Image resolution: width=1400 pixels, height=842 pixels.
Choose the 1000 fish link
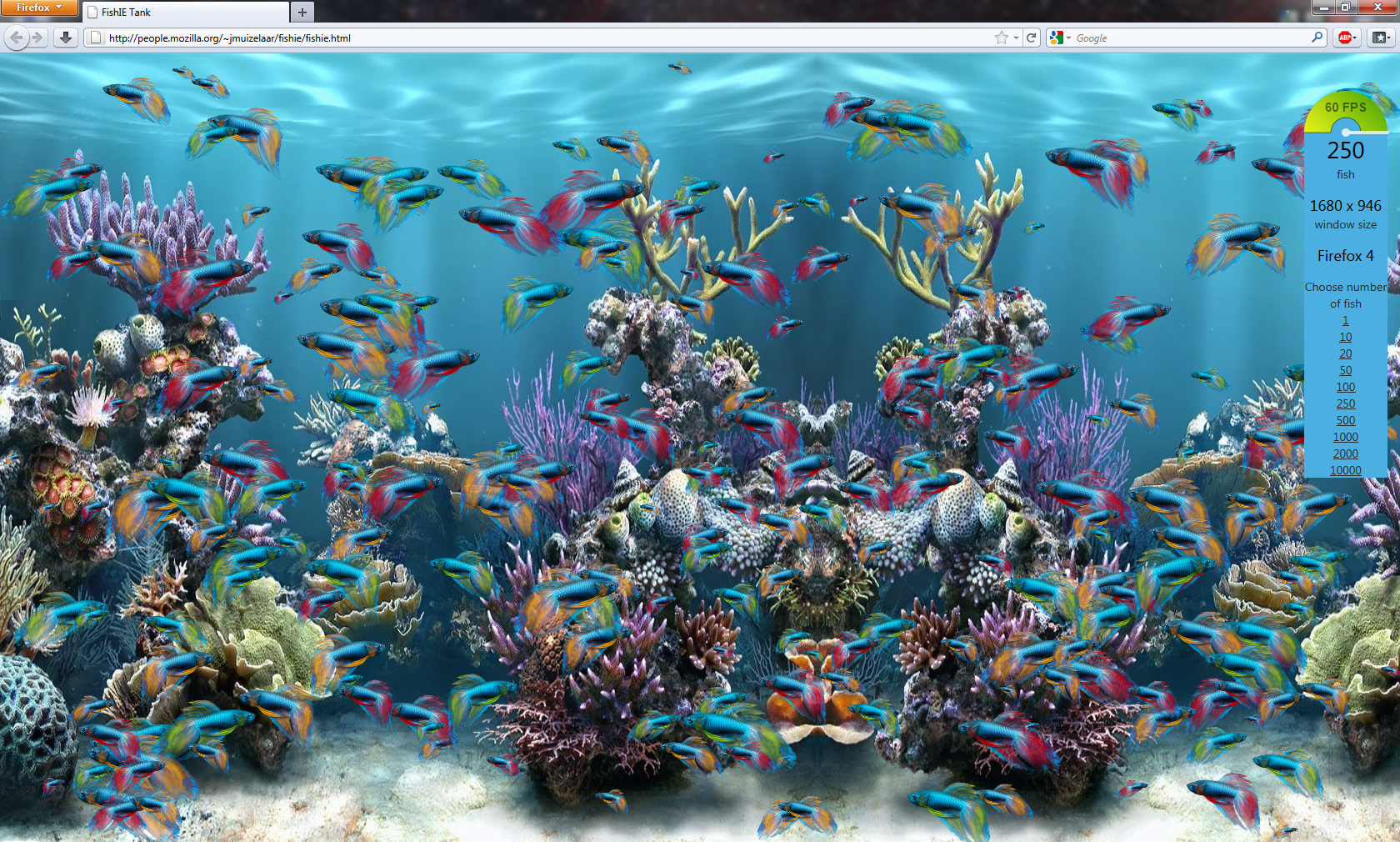point(1345,438)
